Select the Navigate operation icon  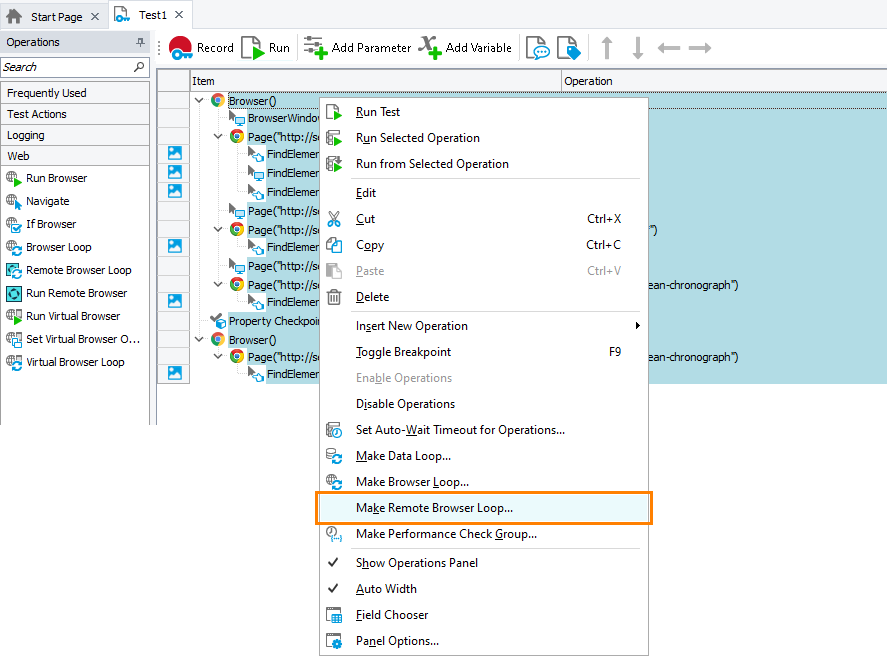(14, 201)
